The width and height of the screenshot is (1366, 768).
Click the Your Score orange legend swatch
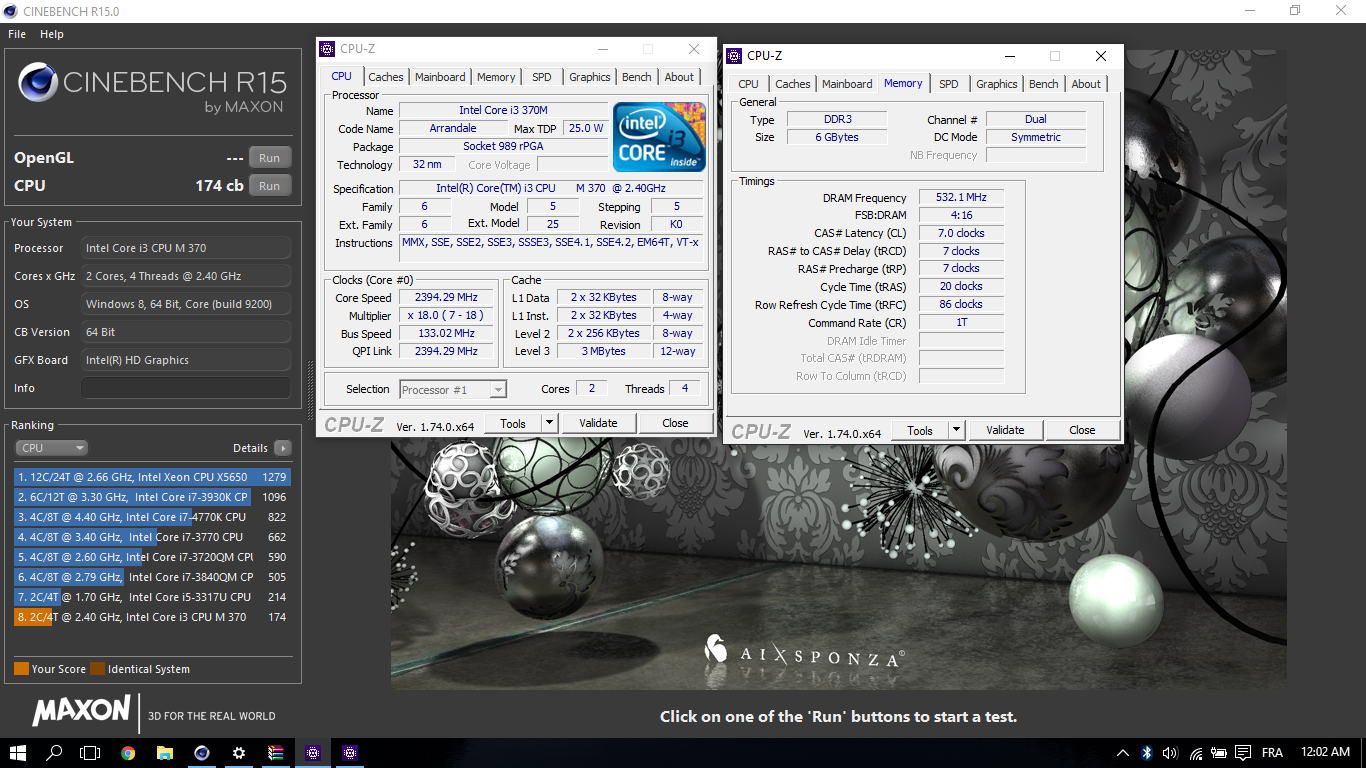click(x=21, y=669)
